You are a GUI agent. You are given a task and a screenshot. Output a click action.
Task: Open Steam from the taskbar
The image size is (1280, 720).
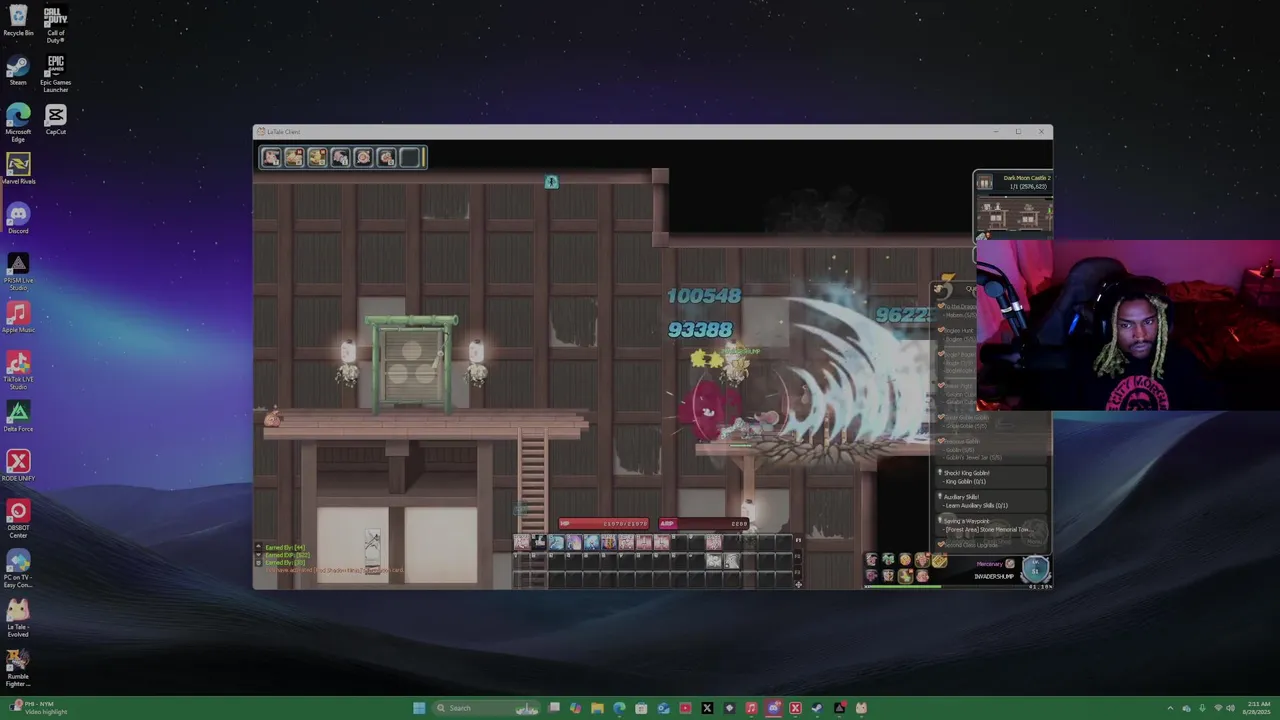click(817, 708)
